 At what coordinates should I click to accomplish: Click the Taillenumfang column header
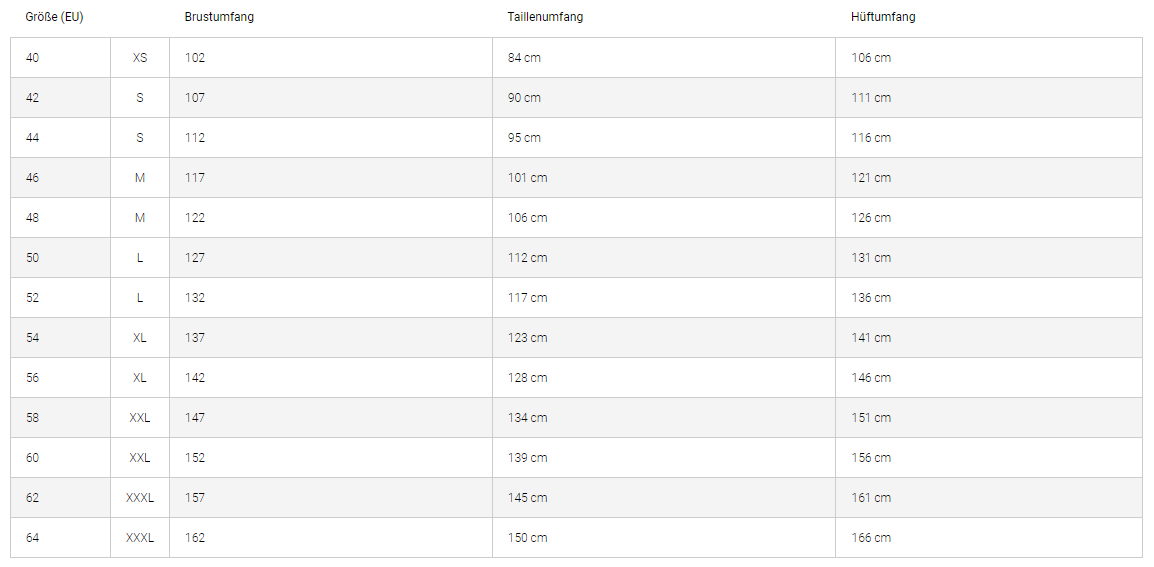(x=545, y=17)
